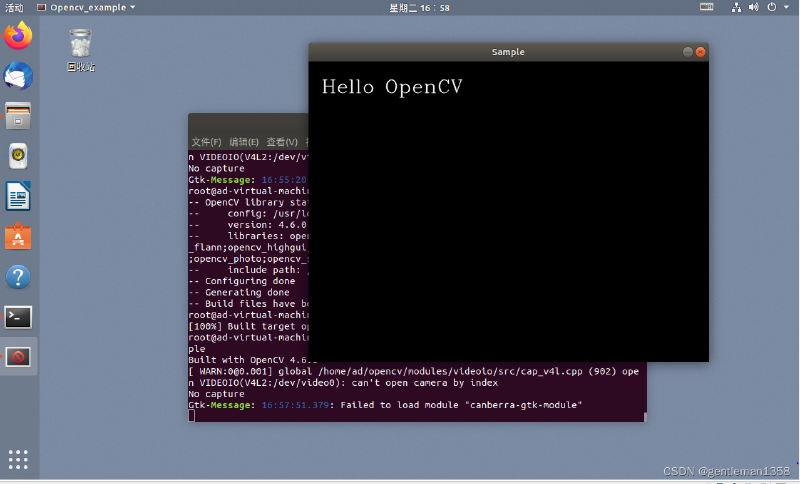Open the terminal 编辑(E) menu
800x484 pixels.
(244, 142)
